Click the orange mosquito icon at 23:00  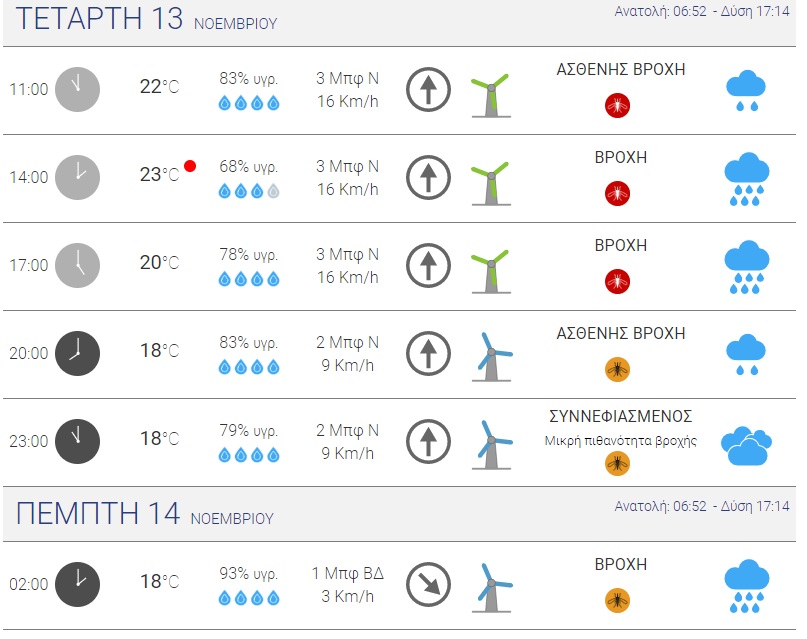pyautogui.click(x=618, y=464)
